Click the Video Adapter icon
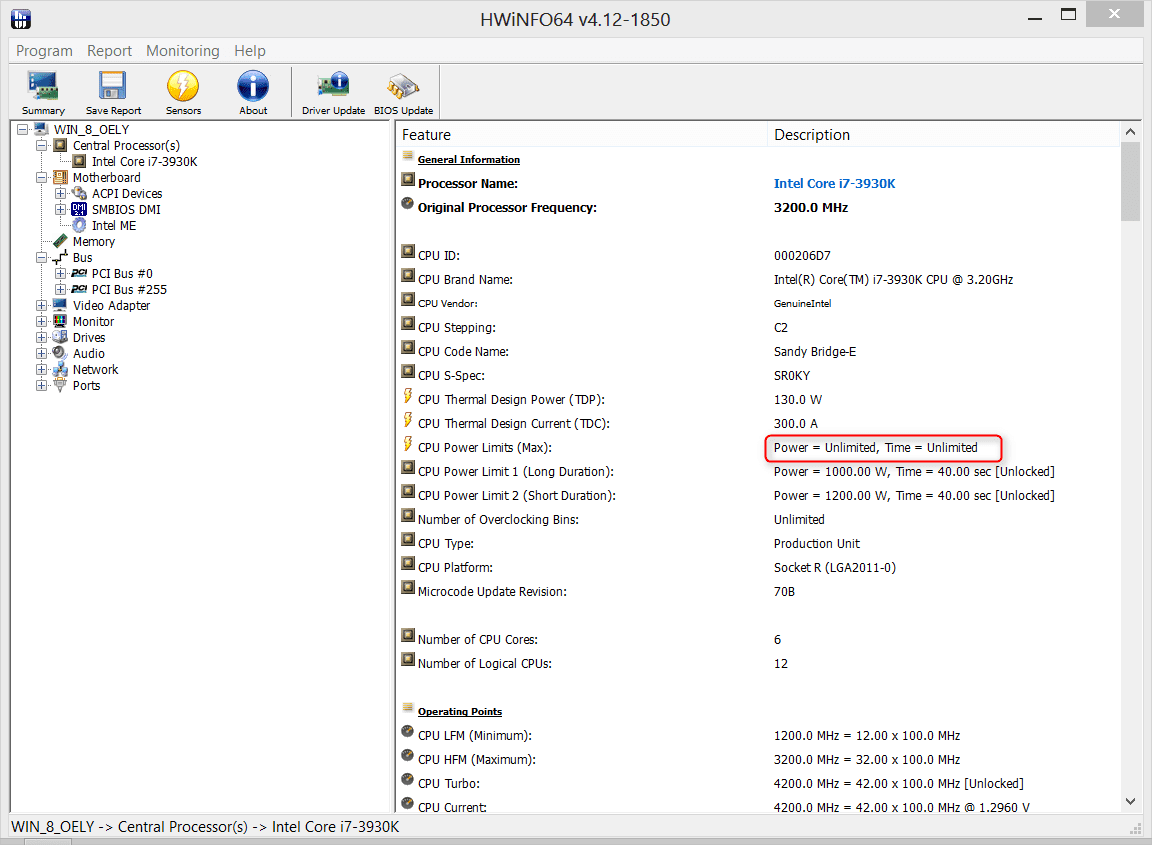 [60, 305]
